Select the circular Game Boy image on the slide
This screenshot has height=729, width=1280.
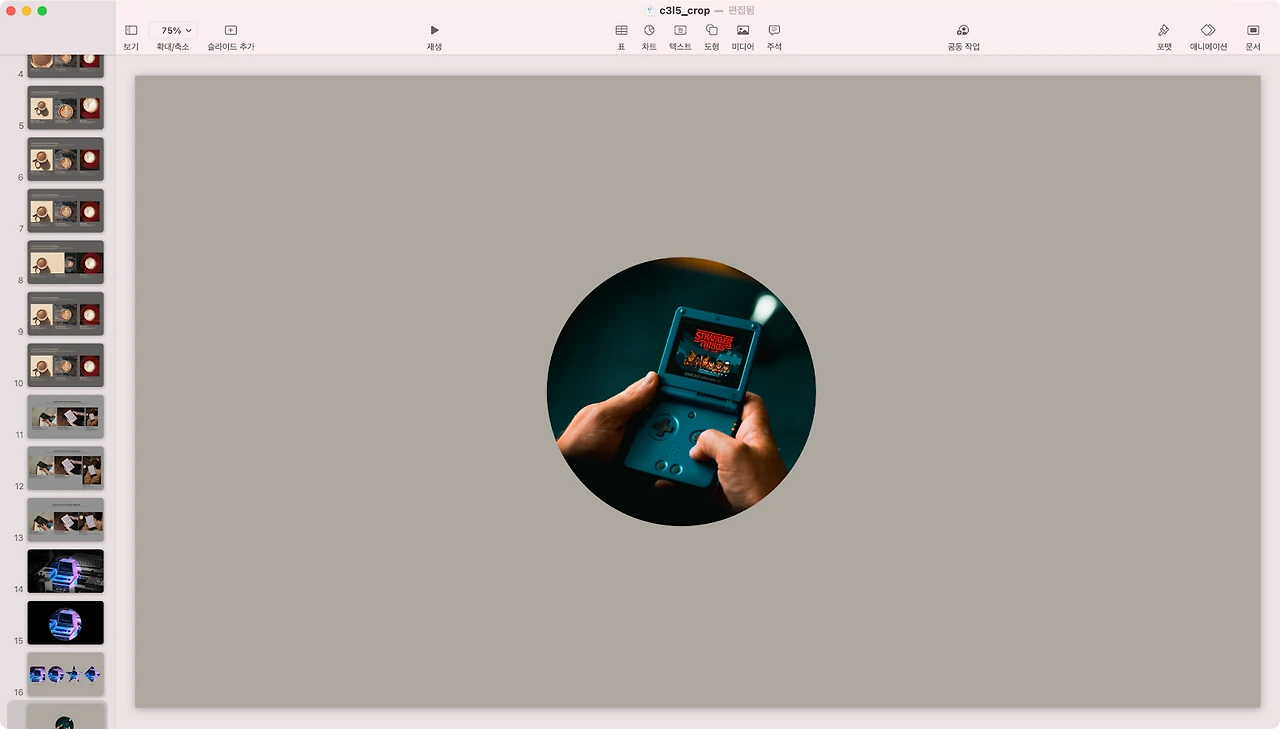tap(681, 391)
